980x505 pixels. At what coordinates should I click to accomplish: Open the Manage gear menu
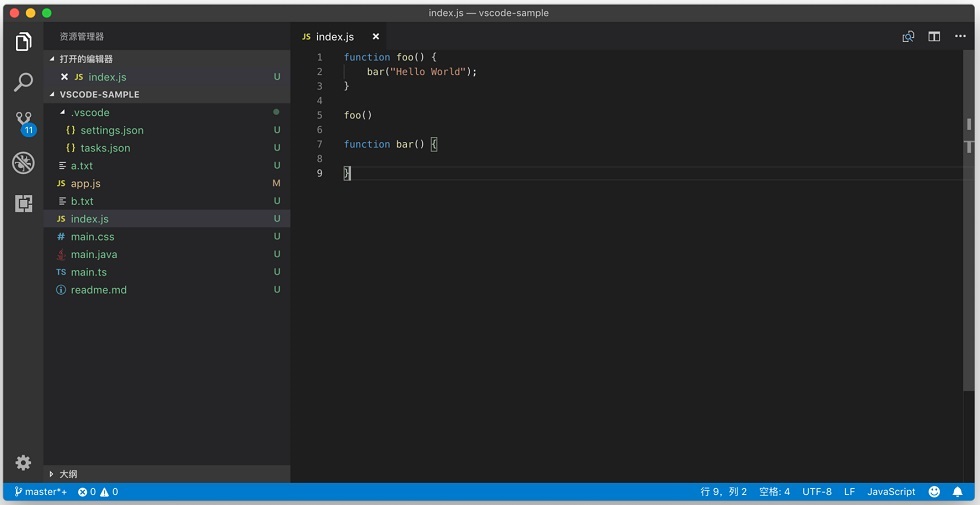point(23,462)
